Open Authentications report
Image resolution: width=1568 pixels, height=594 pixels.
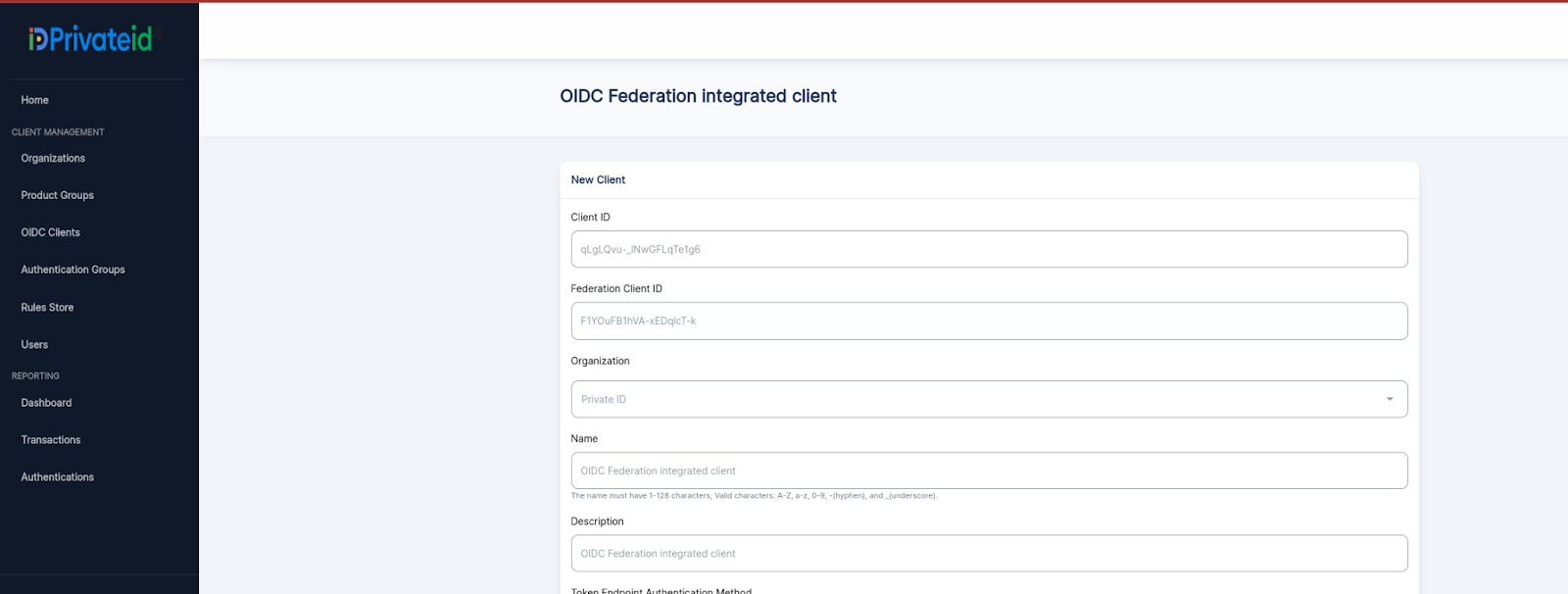pos(58,477)
